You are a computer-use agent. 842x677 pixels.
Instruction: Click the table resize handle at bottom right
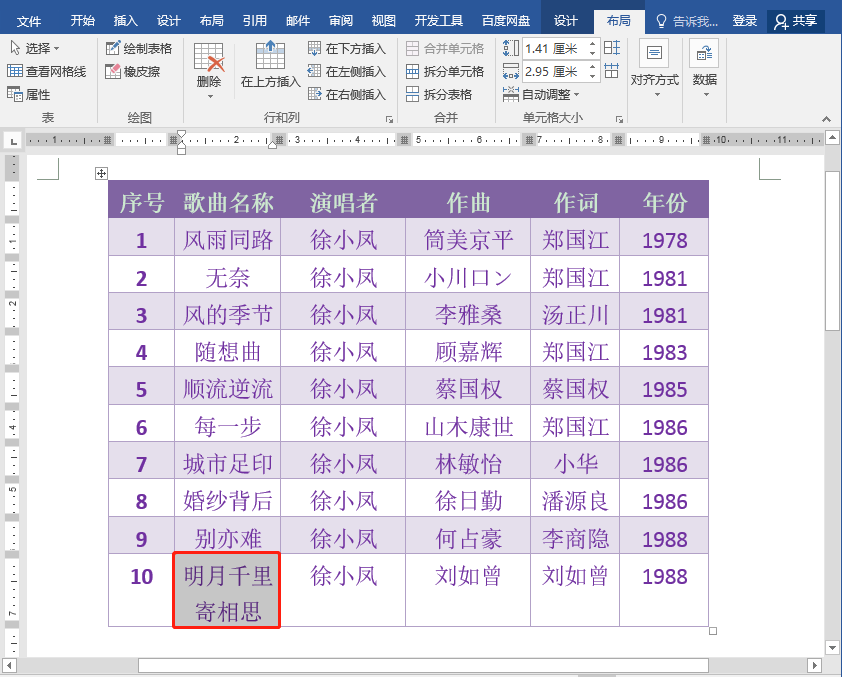pos(713,631)
